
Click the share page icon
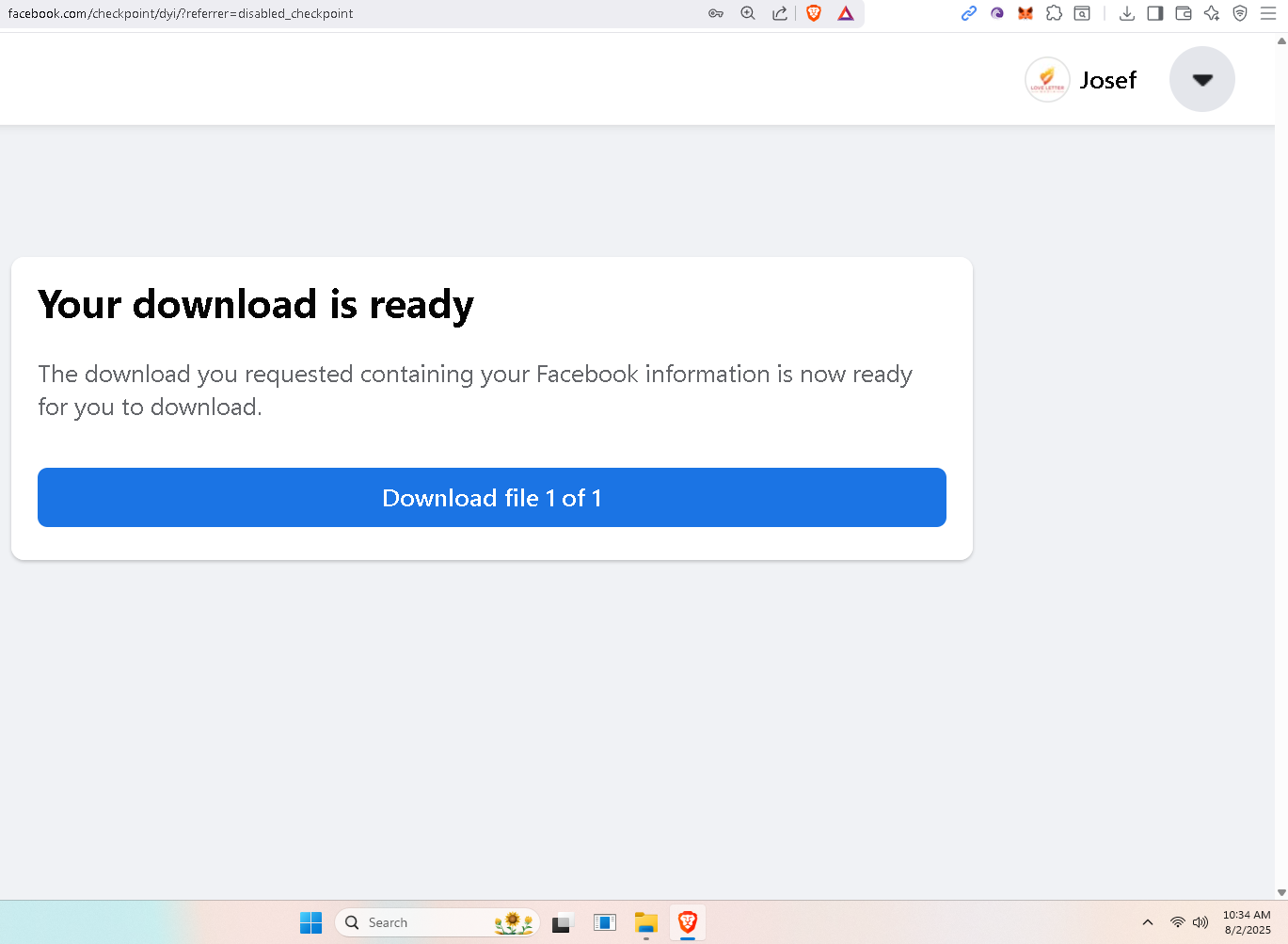pos(780,13)
